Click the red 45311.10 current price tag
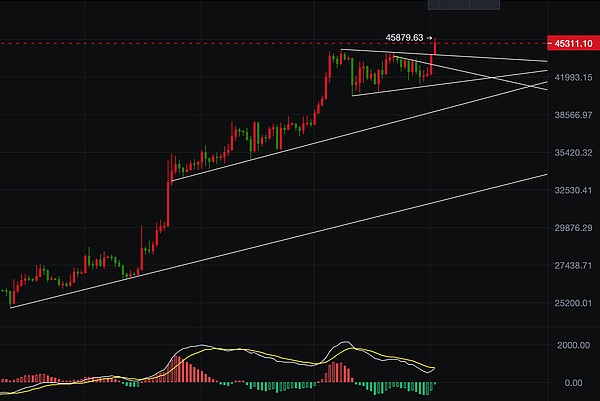The height and width of the screenshot is (401, 600). (571, 44)
